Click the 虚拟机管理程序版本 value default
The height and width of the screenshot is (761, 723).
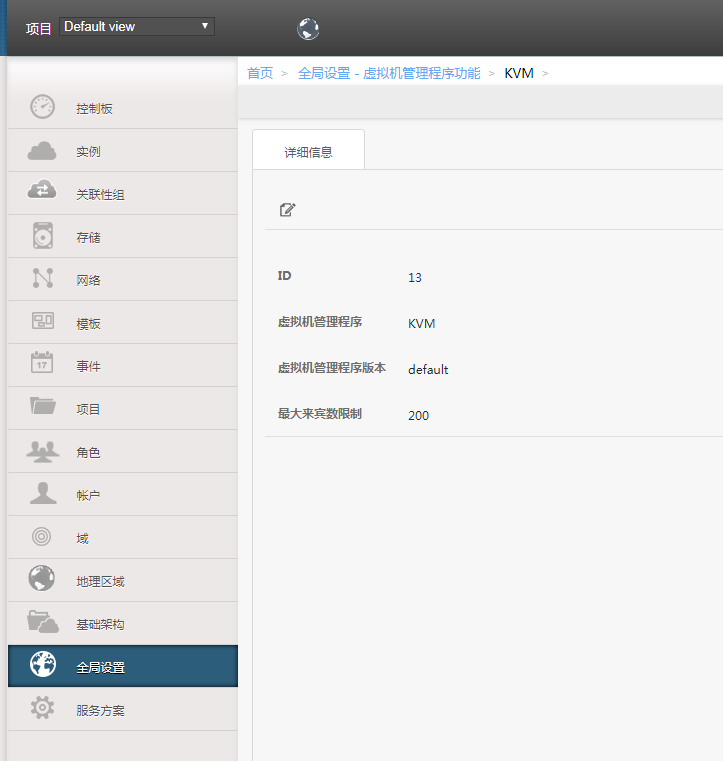pos(428,369)
